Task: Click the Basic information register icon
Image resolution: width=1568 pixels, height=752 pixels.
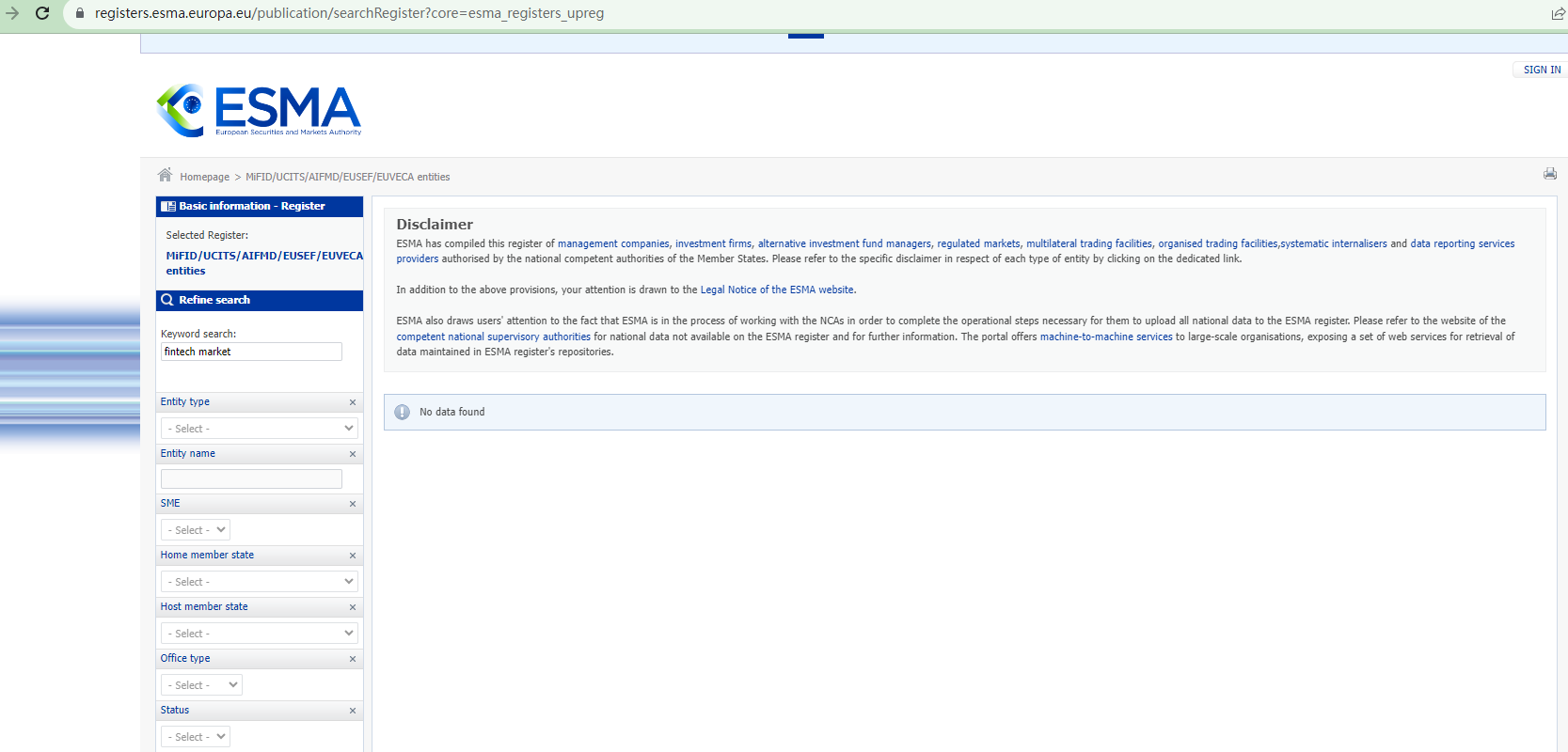Action: (168, 206)
